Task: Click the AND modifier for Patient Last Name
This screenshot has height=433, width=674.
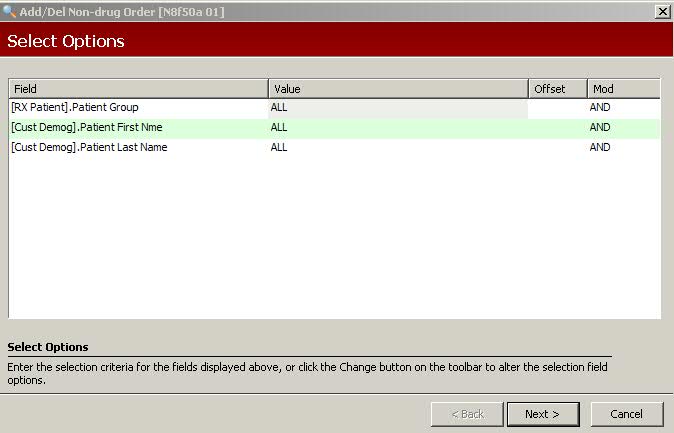Action: [x=623, y=147]
